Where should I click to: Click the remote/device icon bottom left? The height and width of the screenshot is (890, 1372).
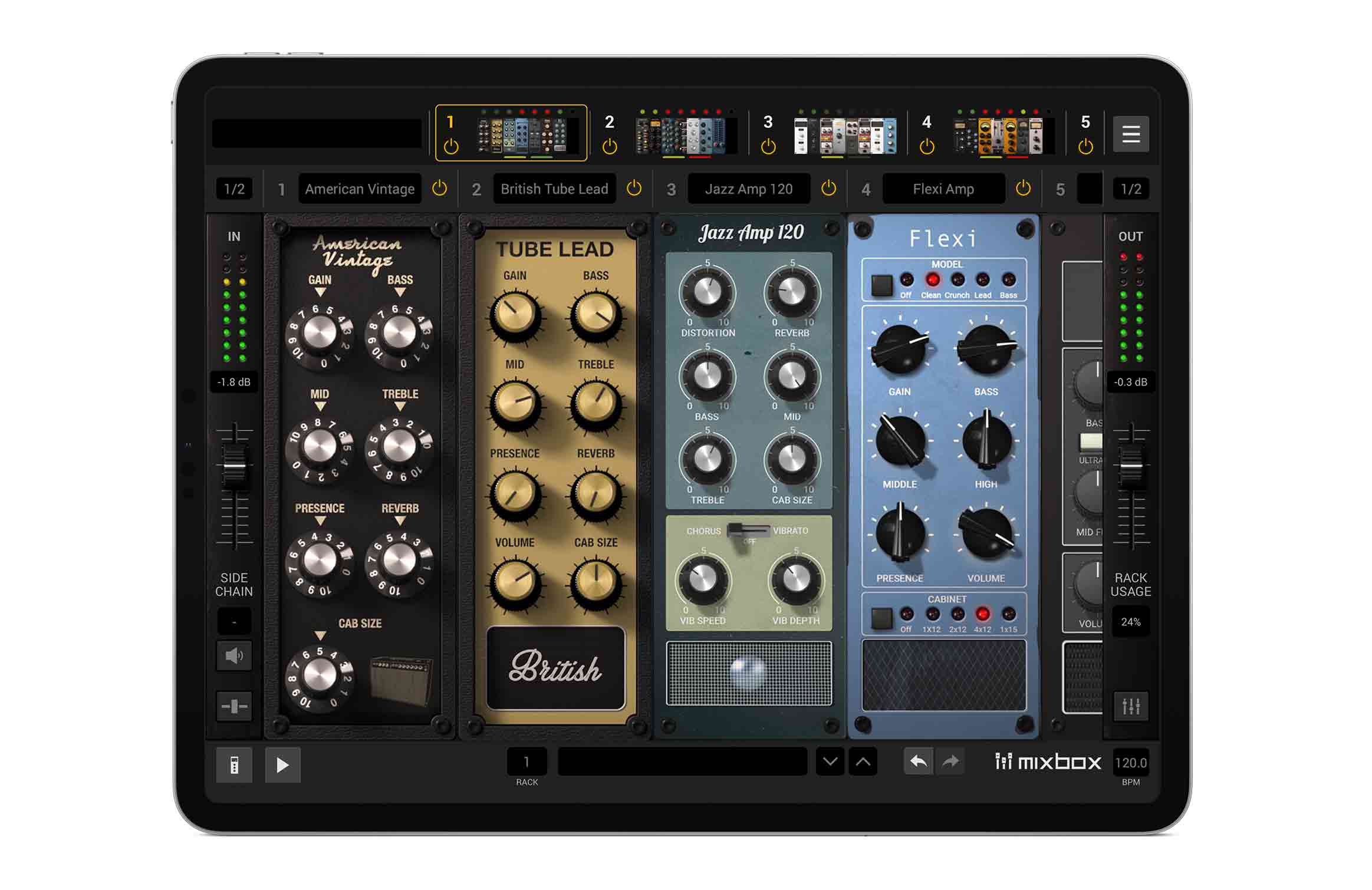click(234, 765)
